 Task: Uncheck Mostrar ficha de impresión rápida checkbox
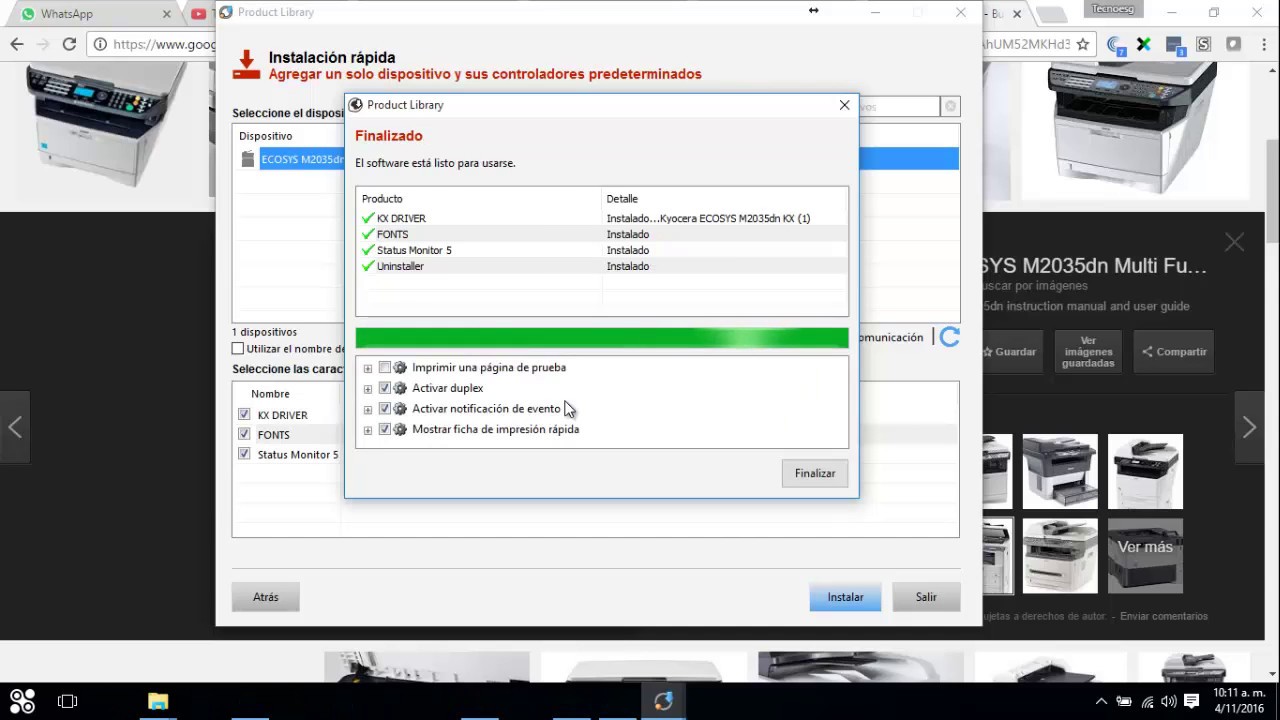pos(385,429)
